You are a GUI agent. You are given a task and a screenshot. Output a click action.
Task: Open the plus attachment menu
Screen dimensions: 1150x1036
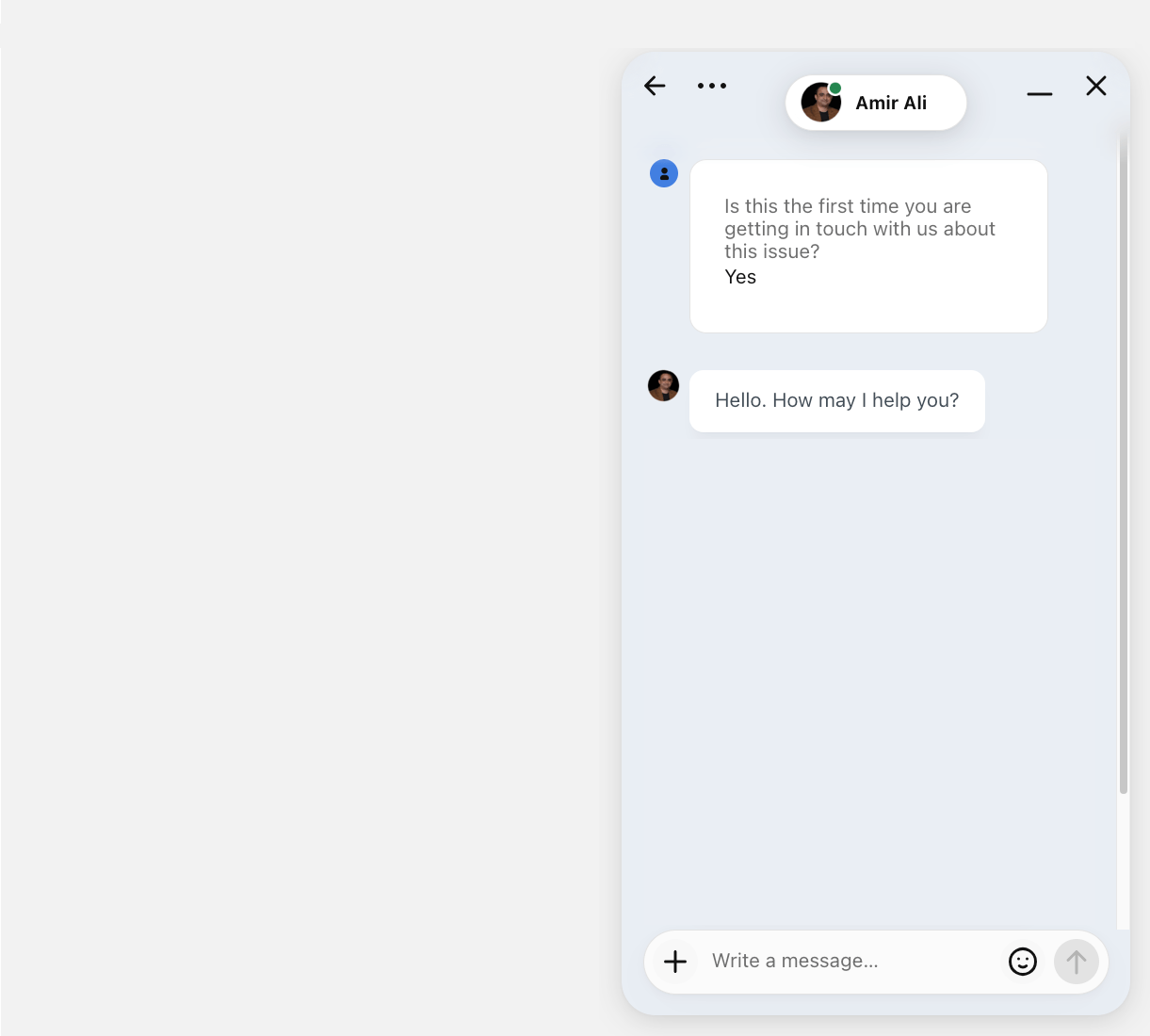675,962
